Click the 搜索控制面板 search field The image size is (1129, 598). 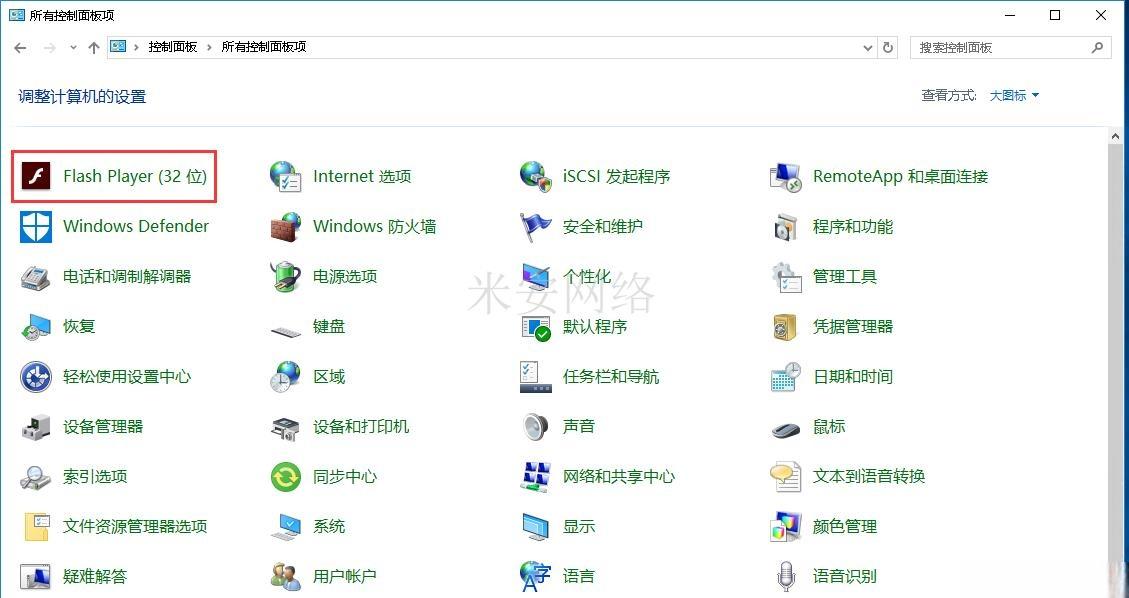click(1010, 47)
